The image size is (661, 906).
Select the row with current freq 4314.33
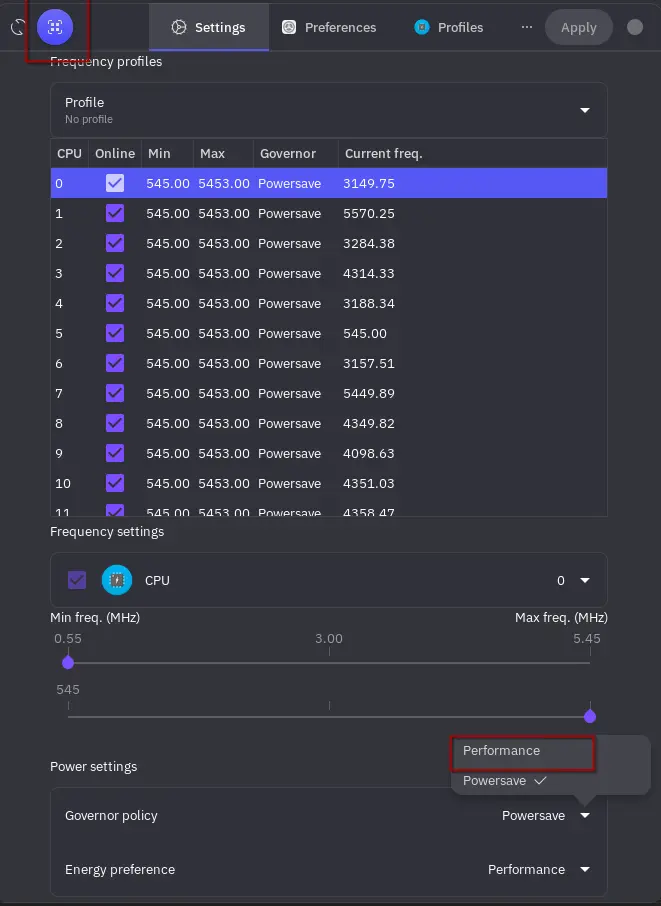click(329, 273)
